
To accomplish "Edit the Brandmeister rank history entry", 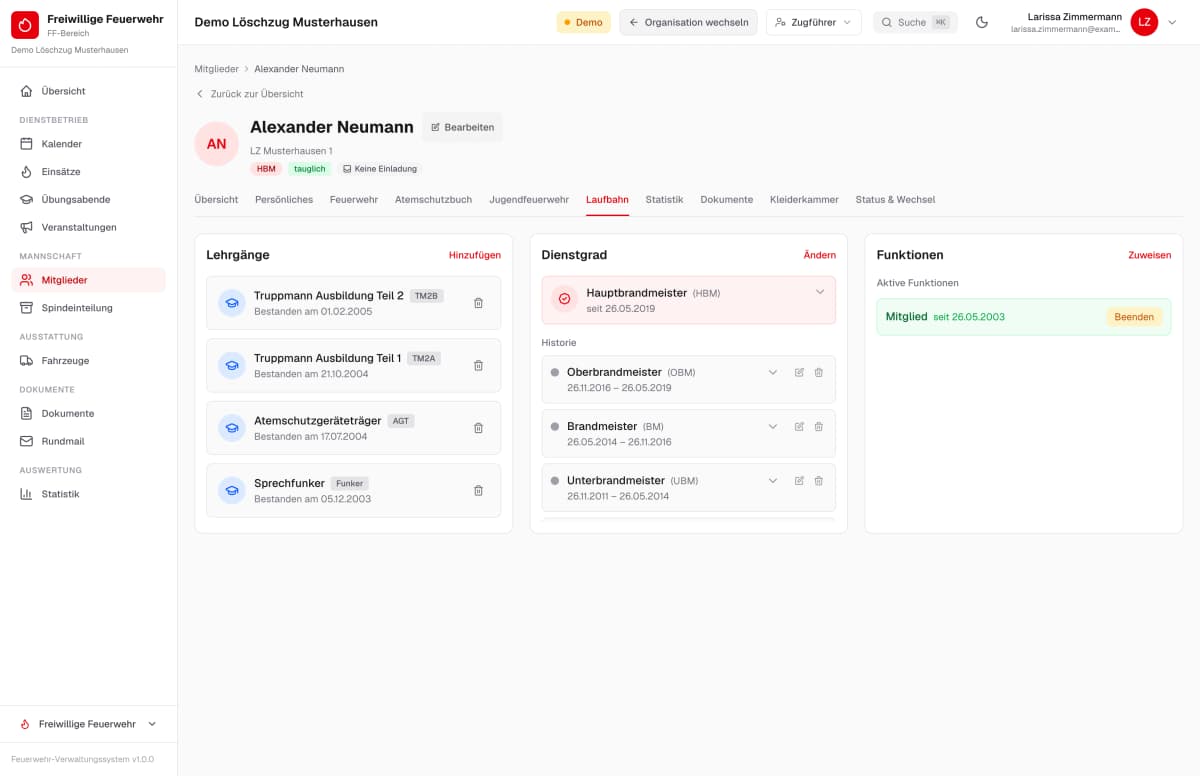I will (x=799, y=426).
